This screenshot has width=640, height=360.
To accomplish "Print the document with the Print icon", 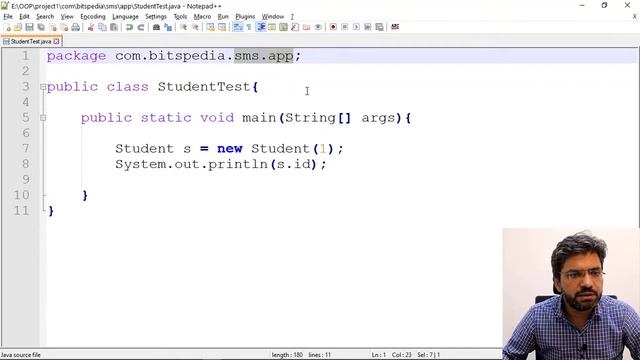I will click(76, 27).
